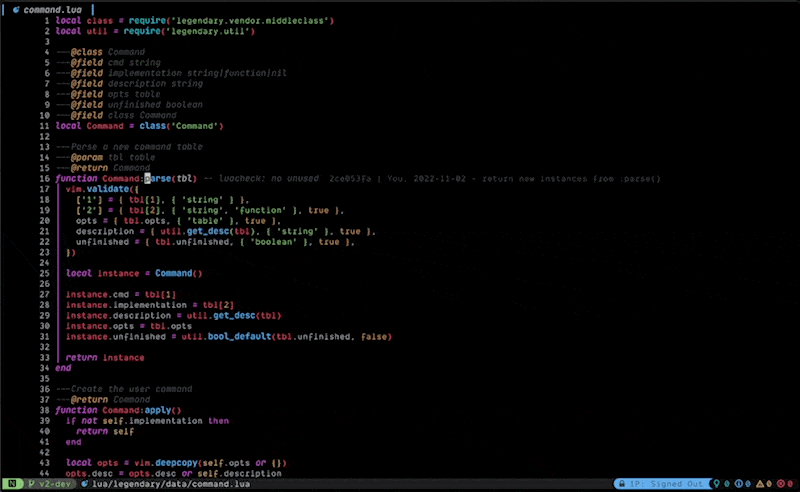This screenshot has height=492, width=800.
Task: Click the Lua file icon in the statusline
Action: (84, 484)
